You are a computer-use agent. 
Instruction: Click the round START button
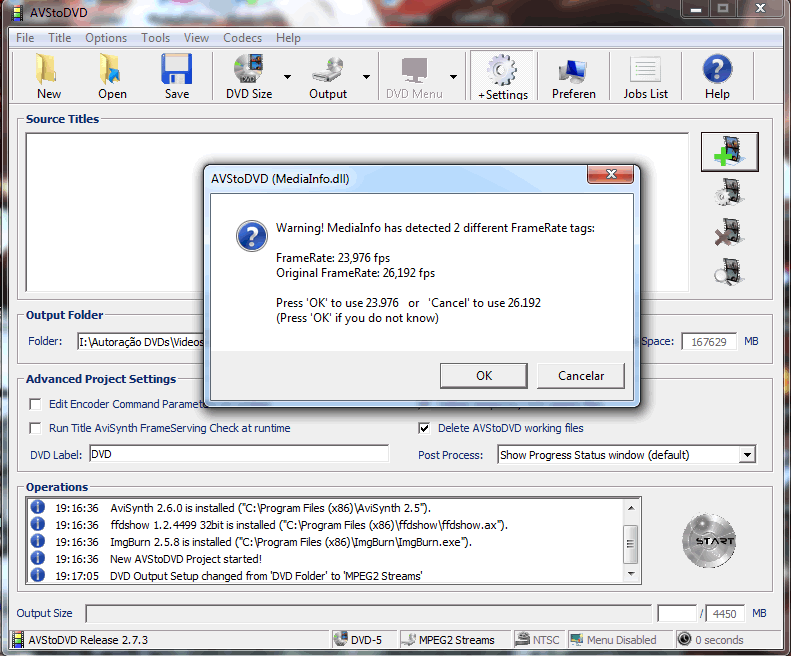pyautogui.click(x=709, y=540)
